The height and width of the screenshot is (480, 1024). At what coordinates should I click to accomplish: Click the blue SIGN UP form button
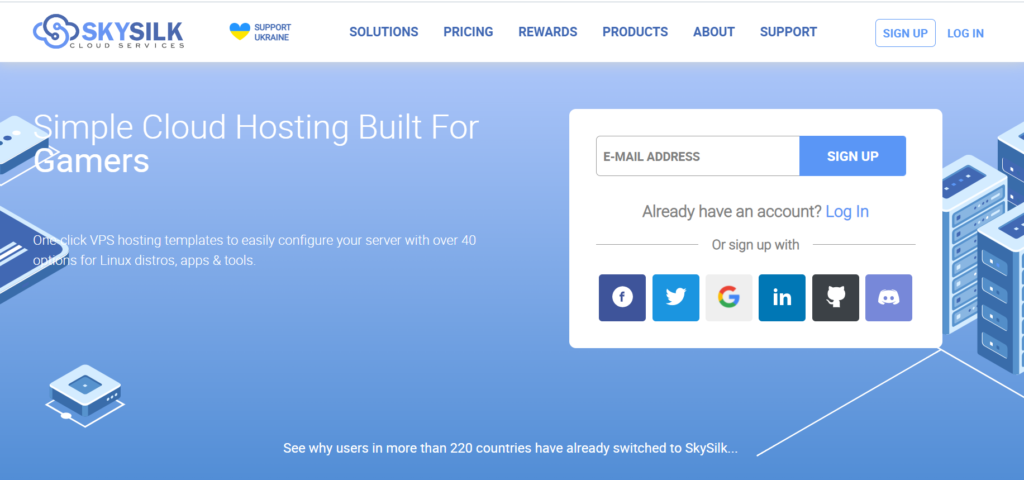coord(853,156)
